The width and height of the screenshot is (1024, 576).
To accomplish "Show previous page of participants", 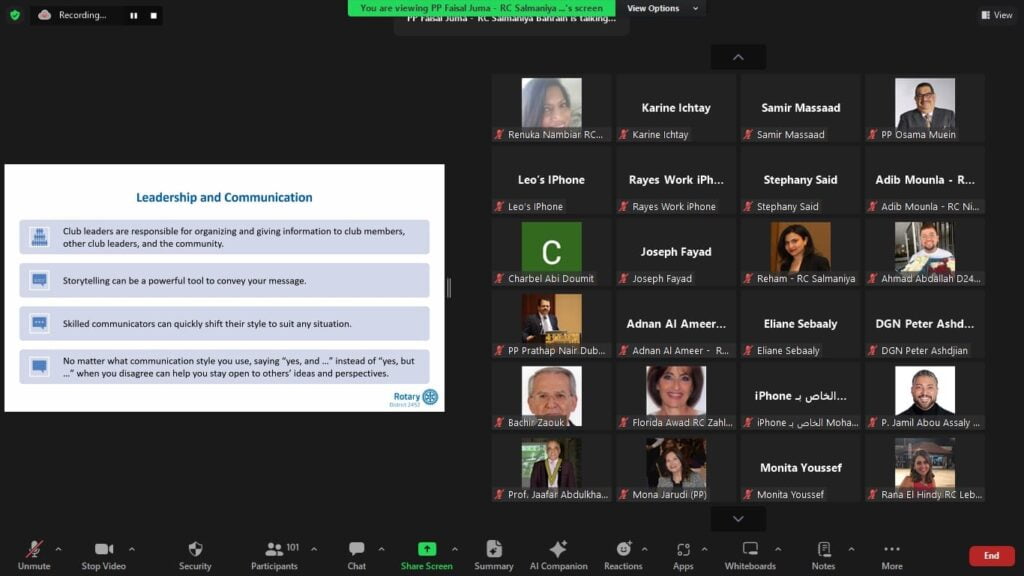I will (738, 57).
